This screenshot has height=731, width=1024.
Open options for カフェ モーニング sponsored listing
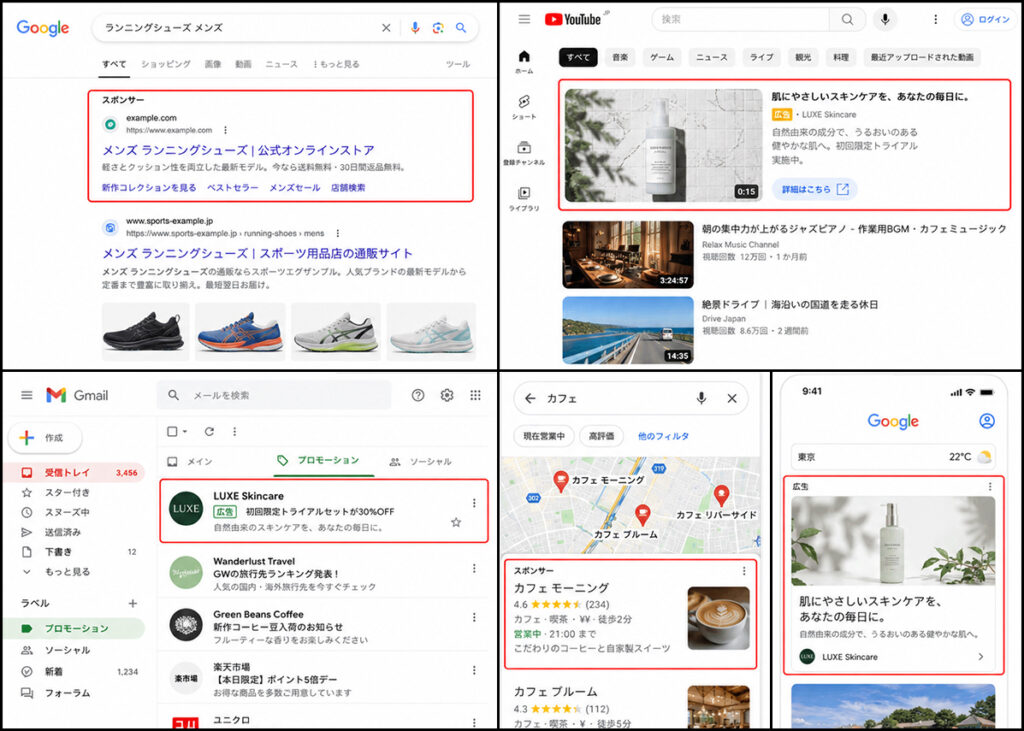point(744,571)
